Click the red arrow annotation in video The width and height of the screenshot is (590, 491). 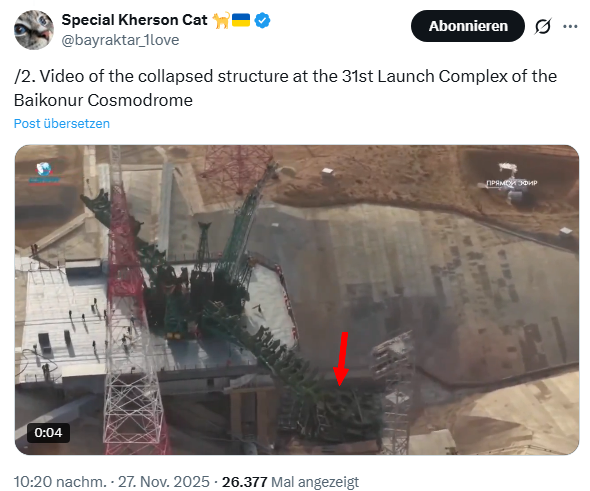(x=342, y=359)
